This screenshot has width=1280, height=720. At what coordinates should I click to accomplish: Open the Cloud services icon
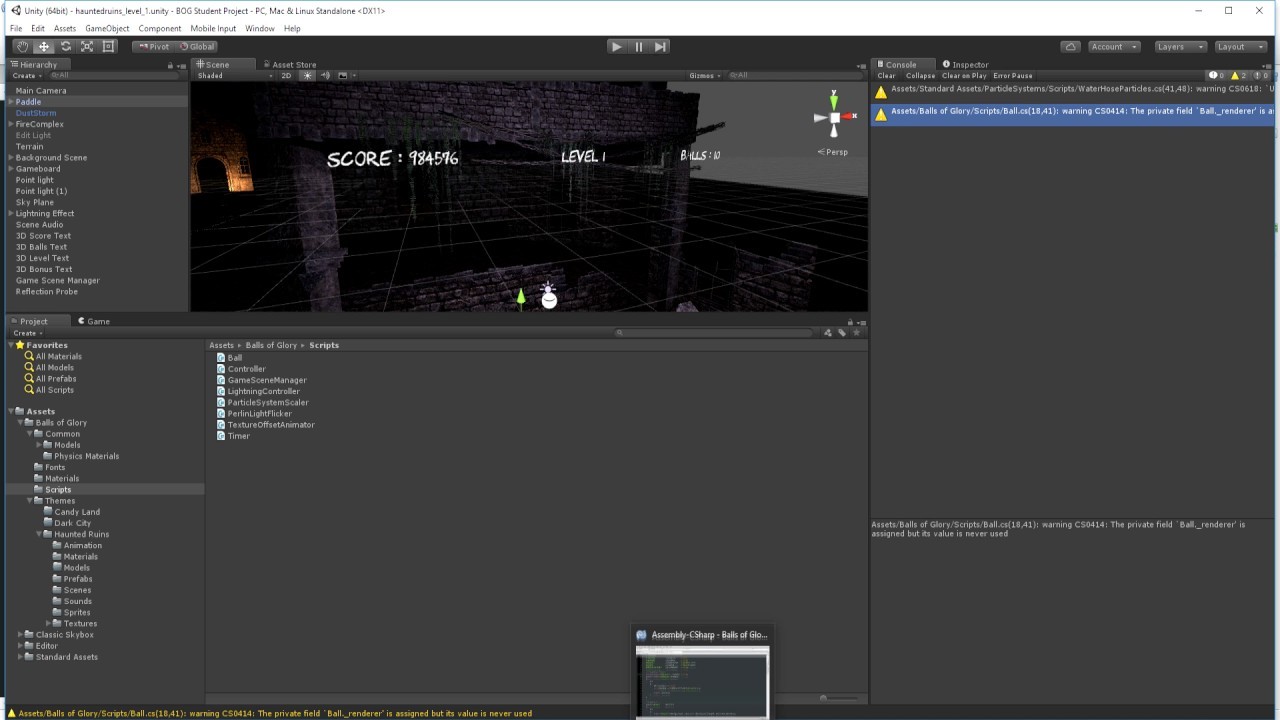[x=1071, y=46]
